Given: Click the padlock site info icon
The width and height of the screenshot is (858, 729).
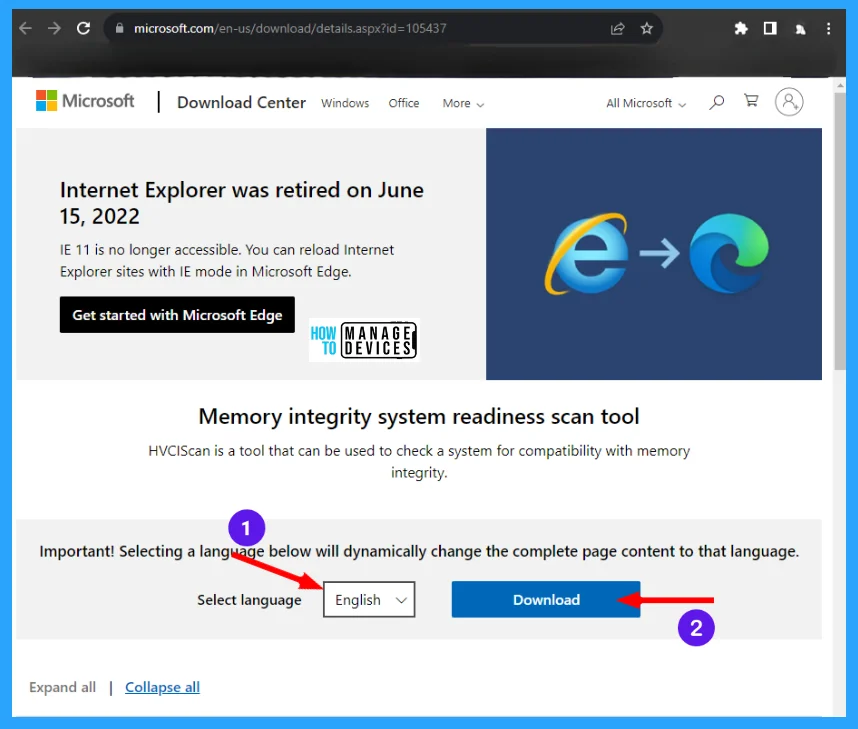Looking at the screenshot, I should point(119,28).
